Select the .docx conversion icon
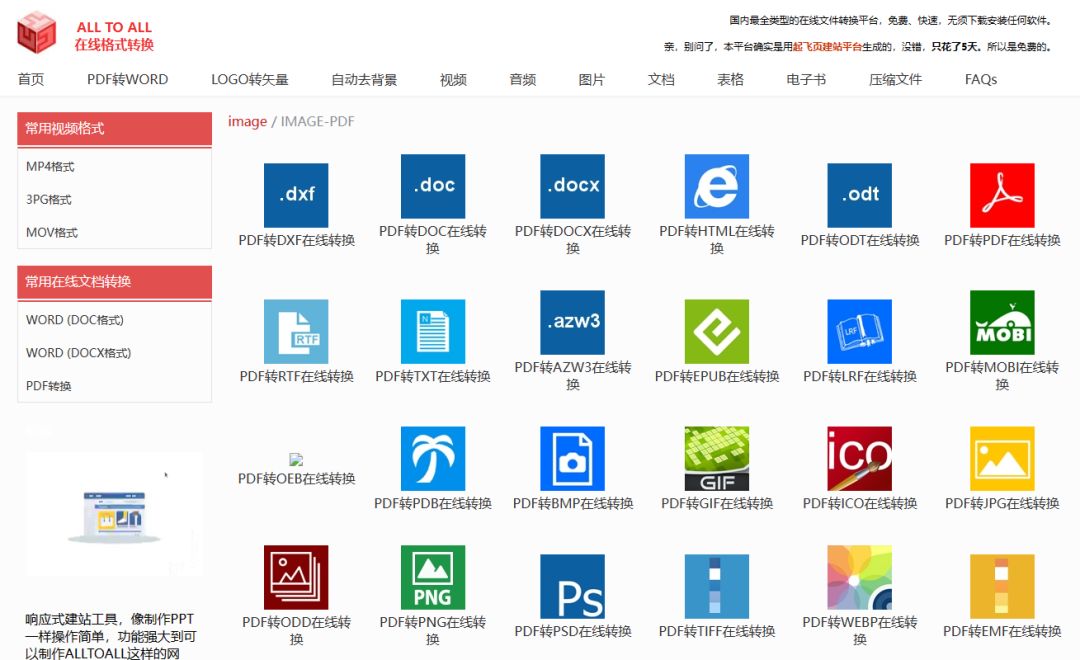 572,186
